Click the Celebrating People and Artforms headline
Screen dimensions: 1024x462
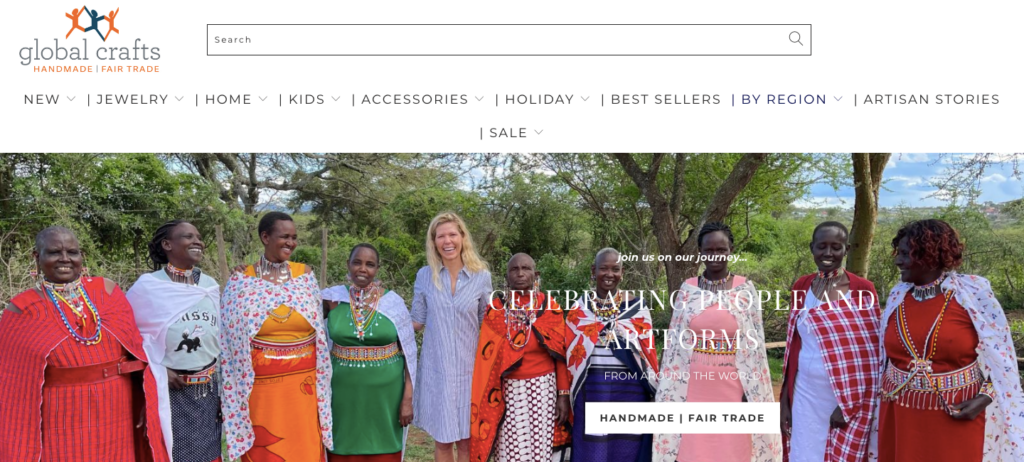pos(682,319)
